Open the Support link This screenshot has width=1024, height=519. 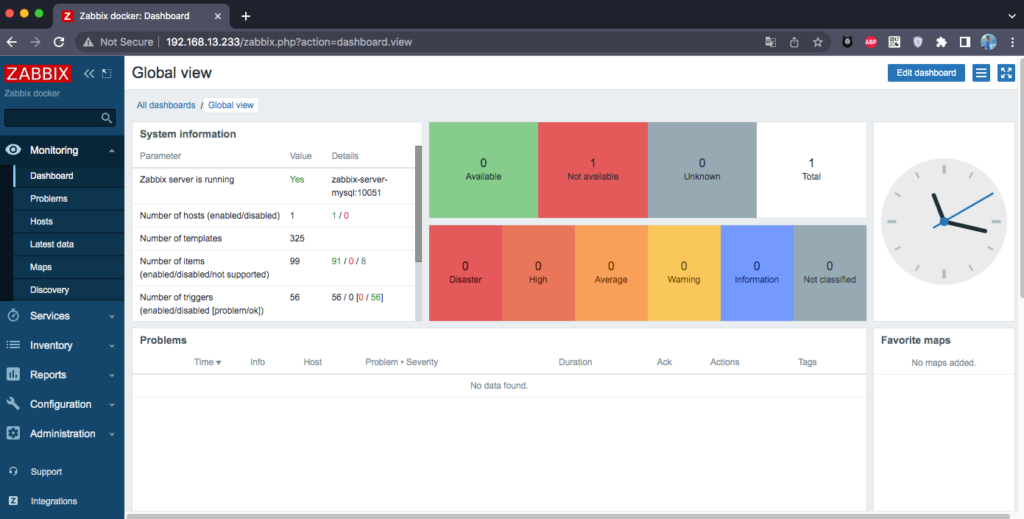pos(46,471)
